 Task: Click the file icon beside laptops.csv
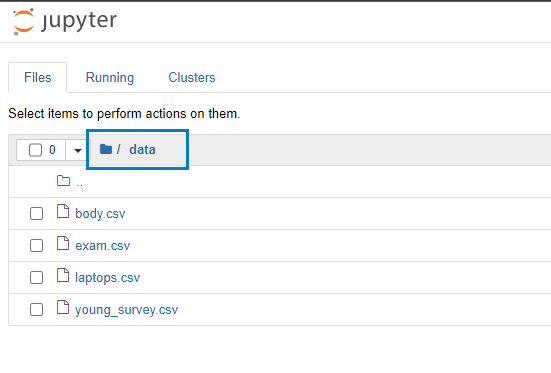coord(63,275)
